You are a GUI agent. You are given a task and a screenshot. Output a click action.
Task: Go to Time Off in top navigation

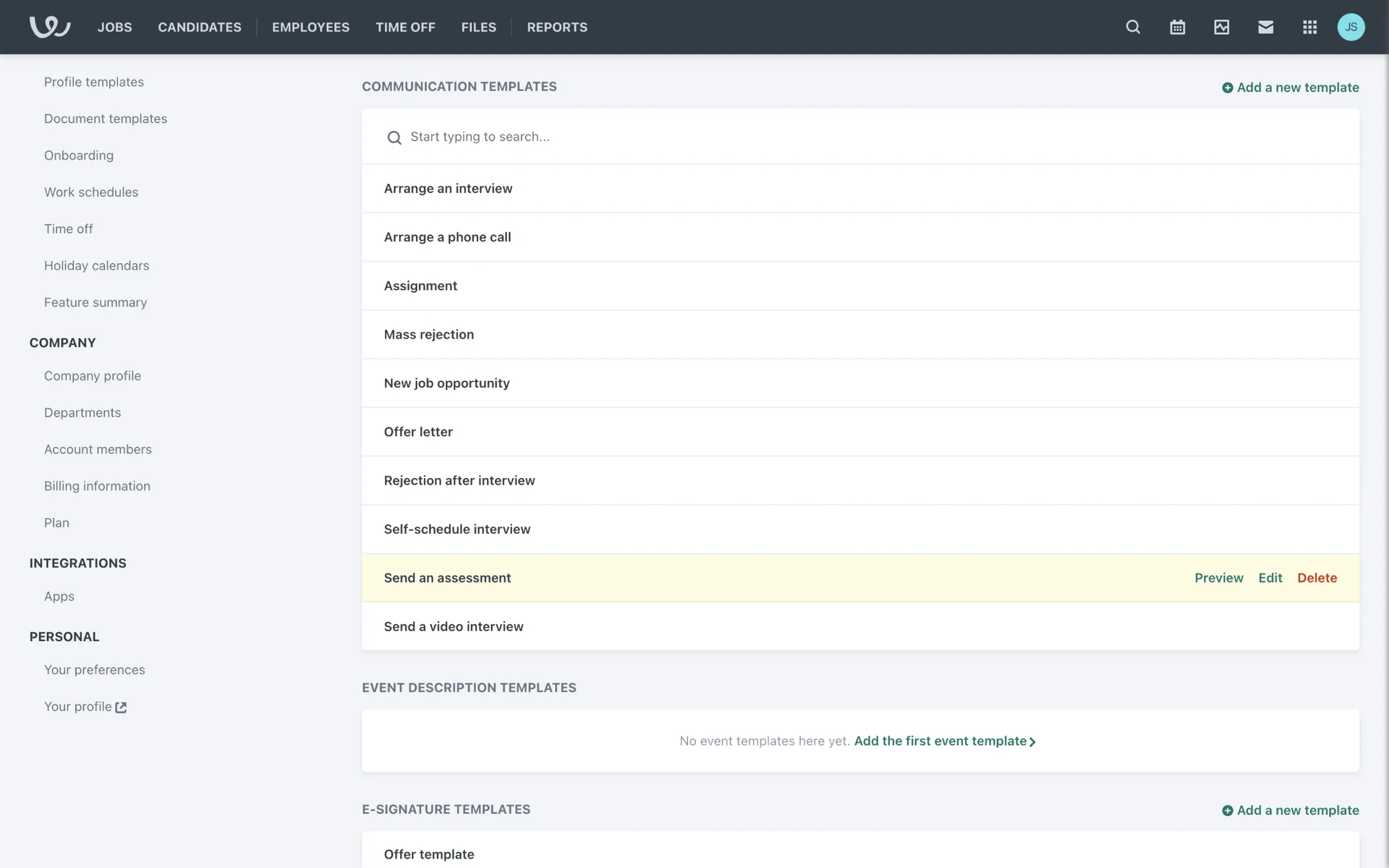[x=405, y=27]
